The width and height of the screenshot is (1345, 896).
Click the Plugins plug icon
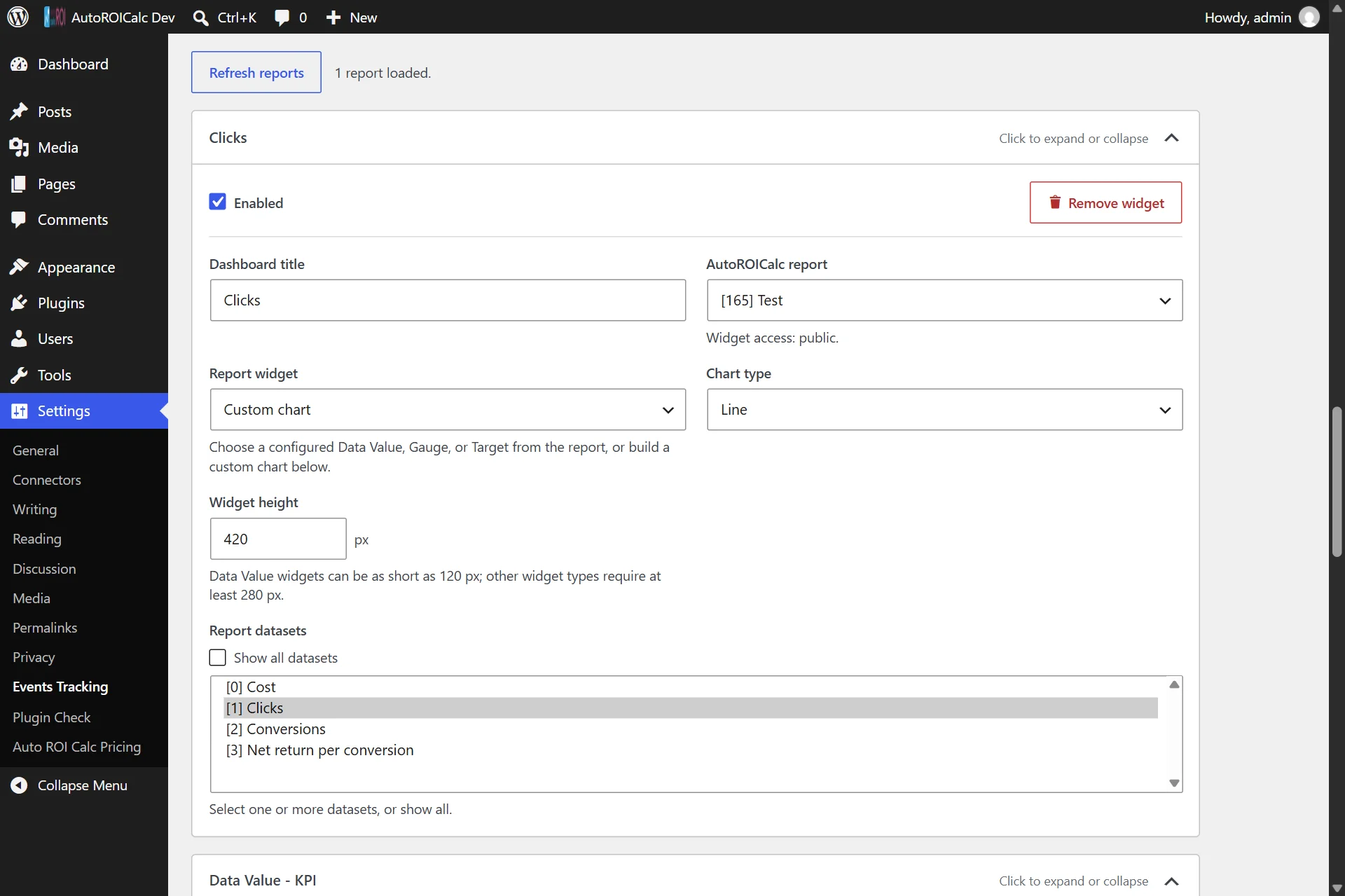[x=19, y=303]
